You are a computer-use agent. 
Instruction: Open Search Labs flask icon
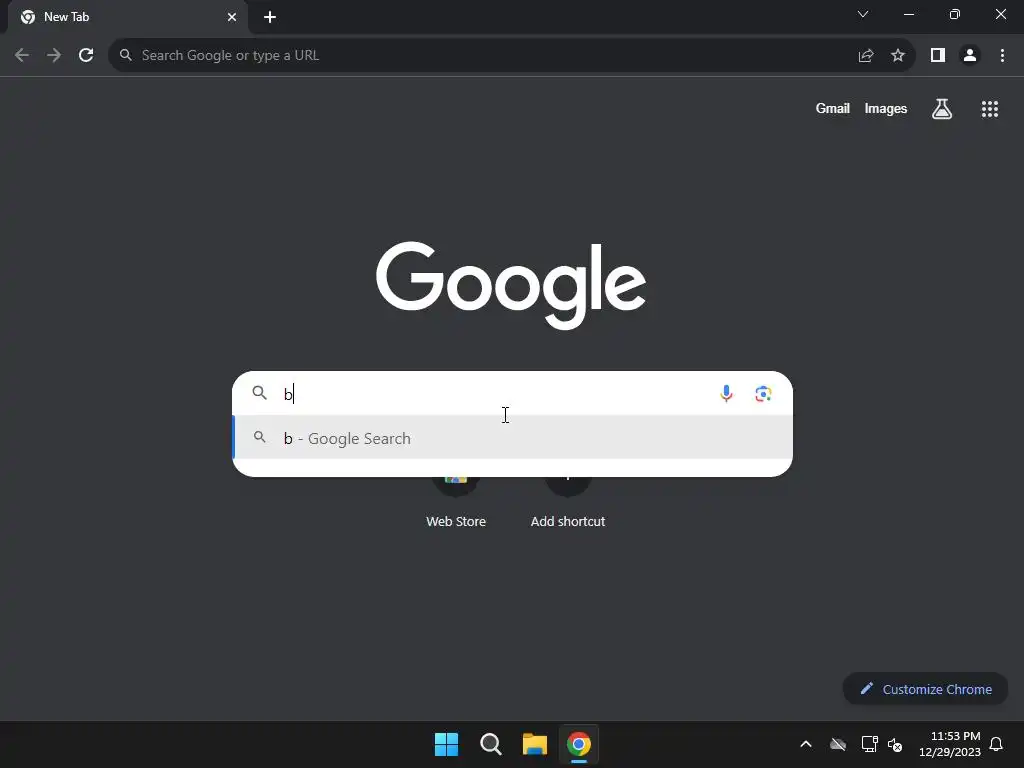click(942, 109)
